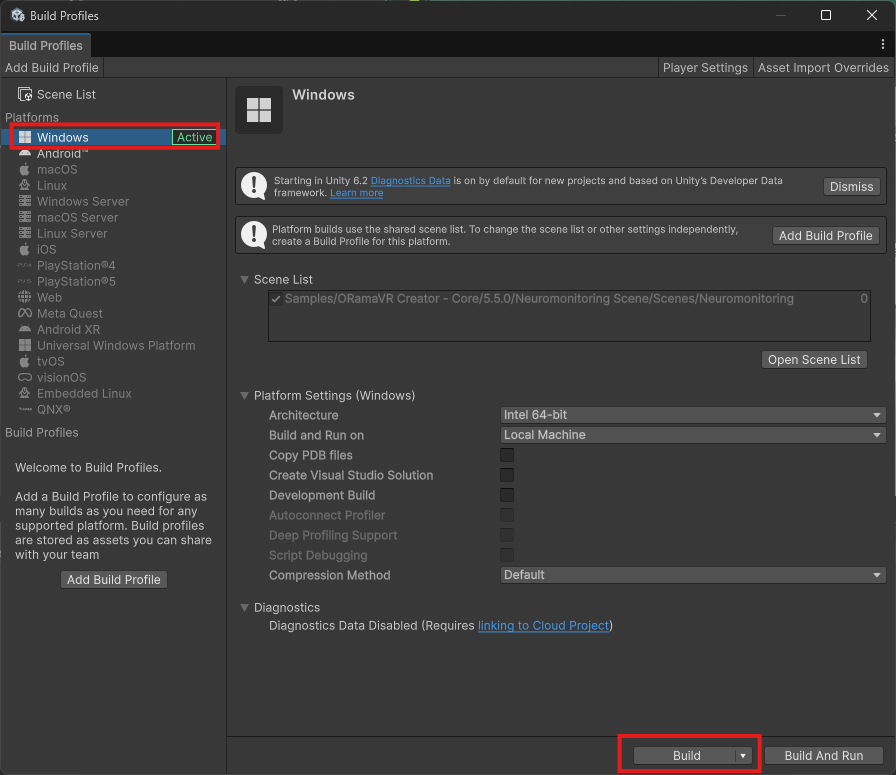
Task: Click the Windows platform logo icon in list
Action: click(25, 137)
